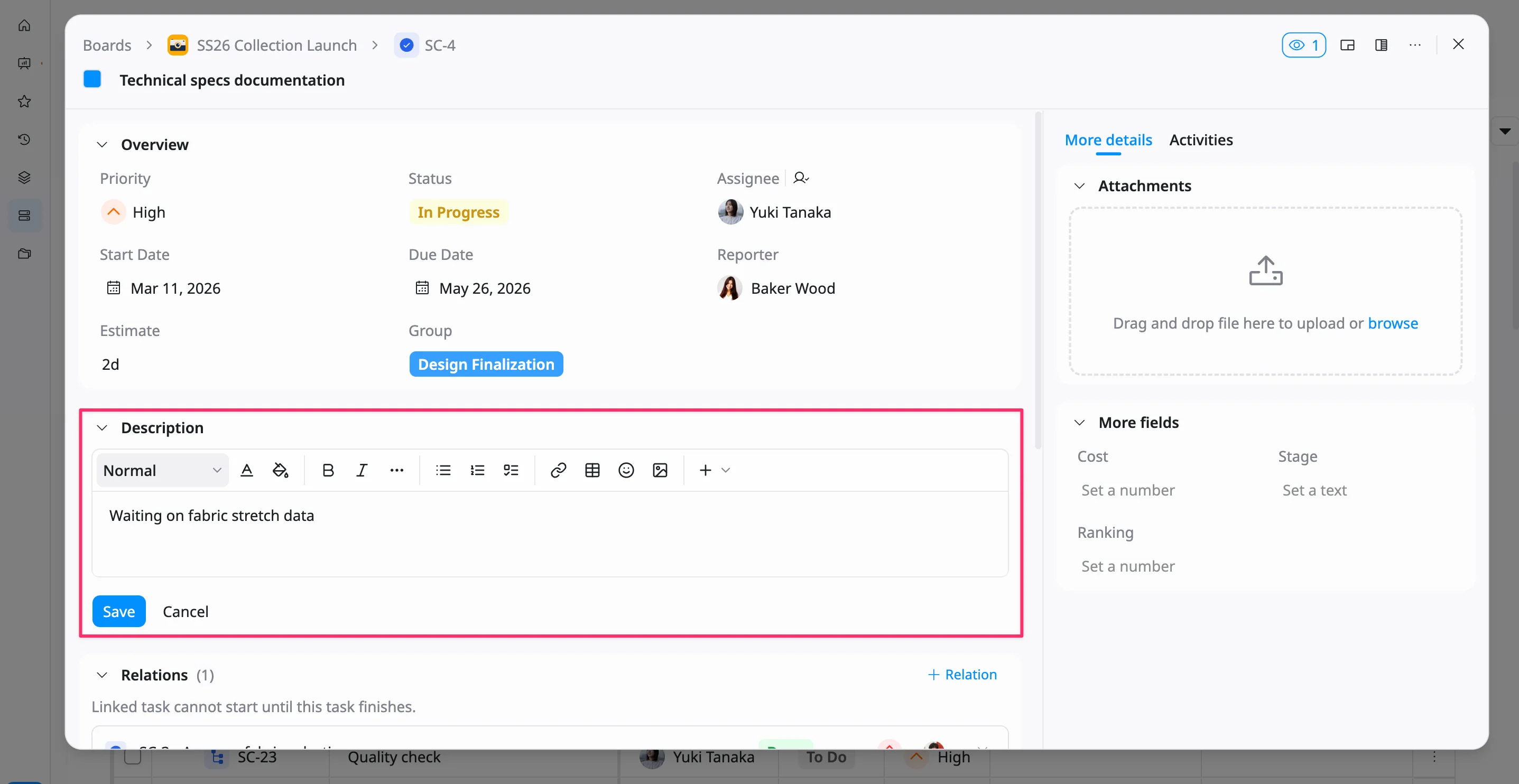This screenshot has height=784, width=1519.
Task: Open the emoji picker
Action: [x=626, y=470]
